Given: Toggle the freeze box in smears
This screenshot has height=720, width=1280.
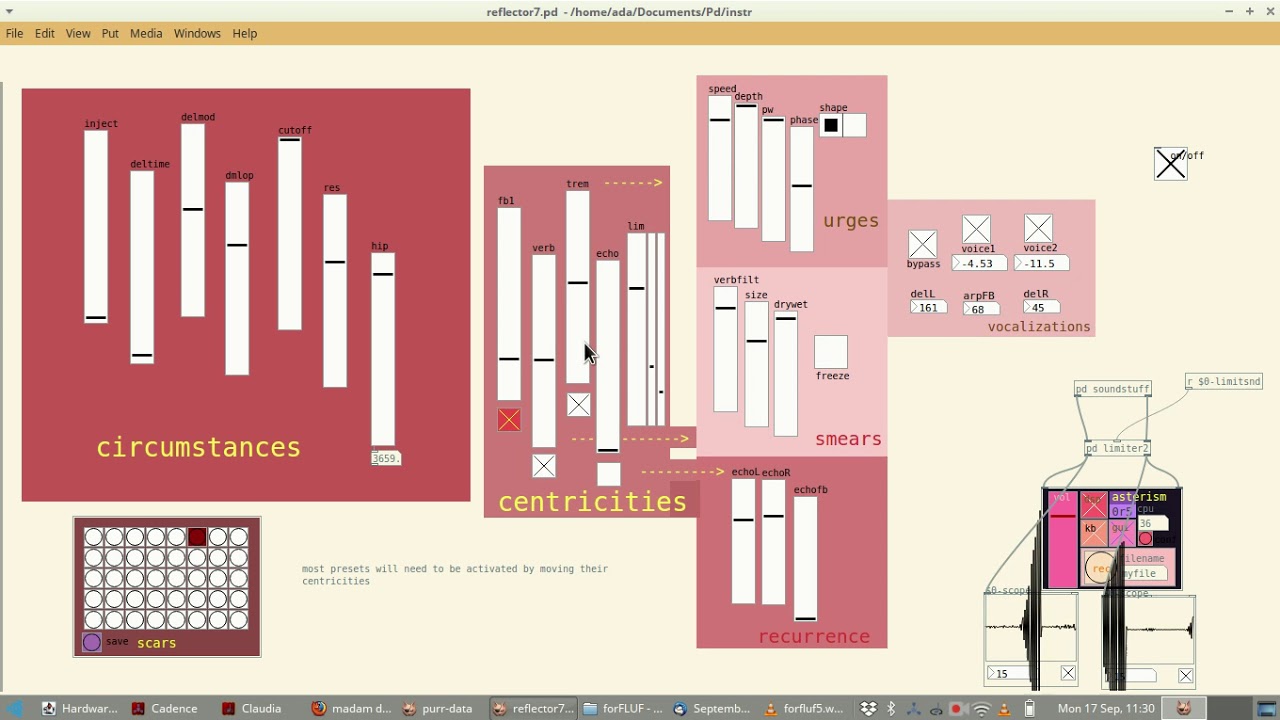Looking at the screenshot, I should point(831,352).
